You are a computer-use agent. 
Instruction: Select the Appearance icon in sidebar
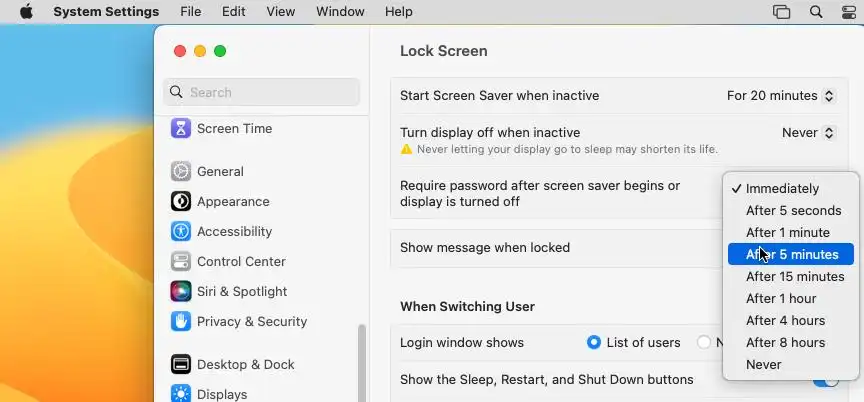pos(181,201)
